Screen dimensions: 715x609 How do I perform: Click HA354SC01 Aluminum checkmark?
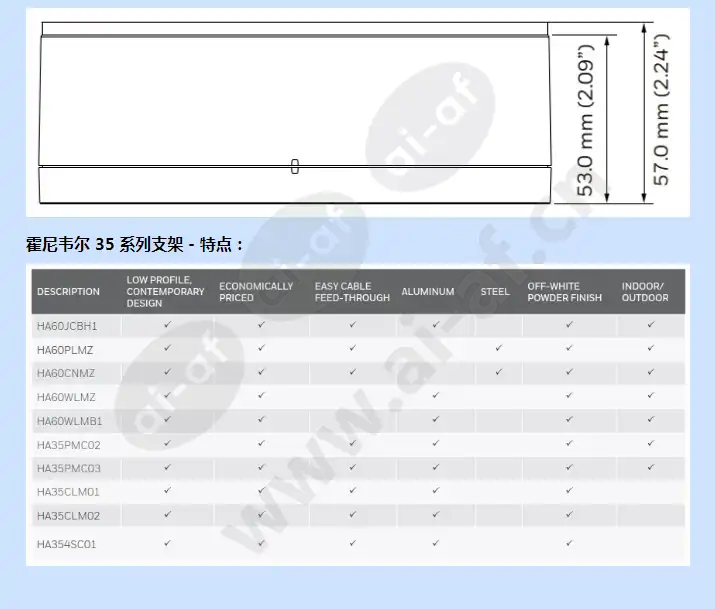click(x=435, y=543)
